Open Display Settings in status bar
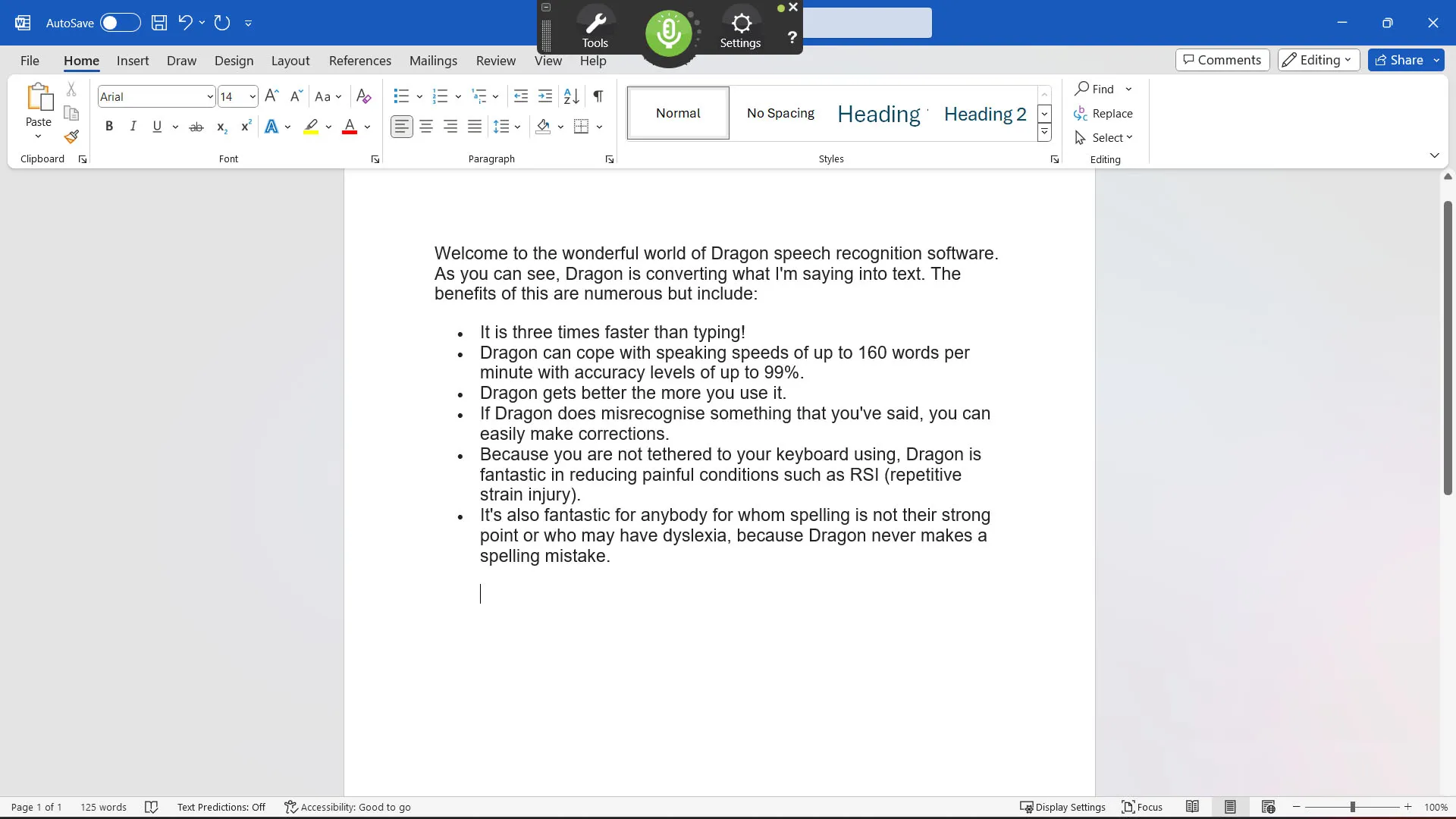The width and height of the screenshot is (1456, 819). pos(1063,807)
